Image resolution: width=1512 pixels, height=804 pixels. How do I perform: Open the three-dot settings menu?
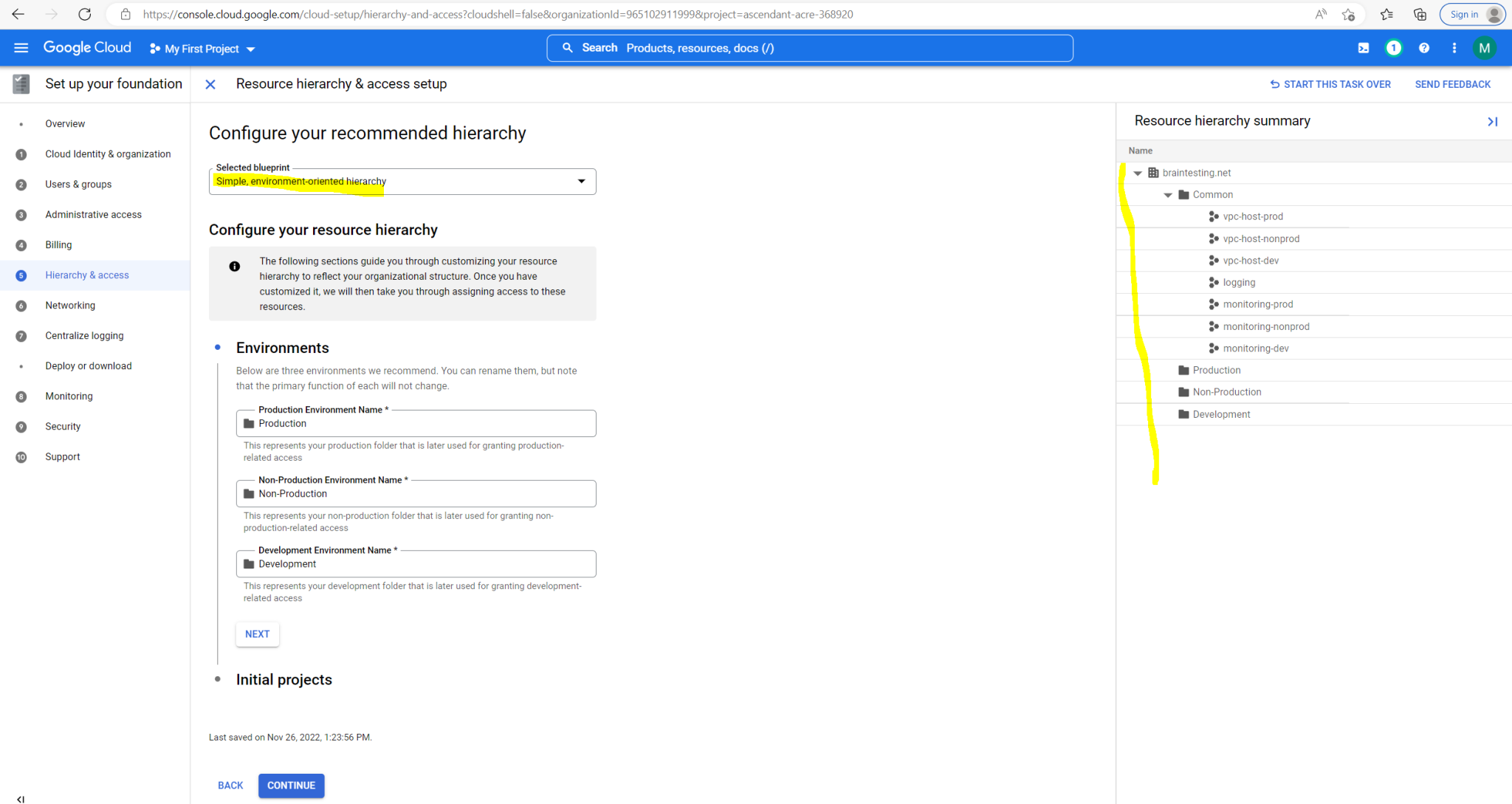click(x=1454, y=47)
